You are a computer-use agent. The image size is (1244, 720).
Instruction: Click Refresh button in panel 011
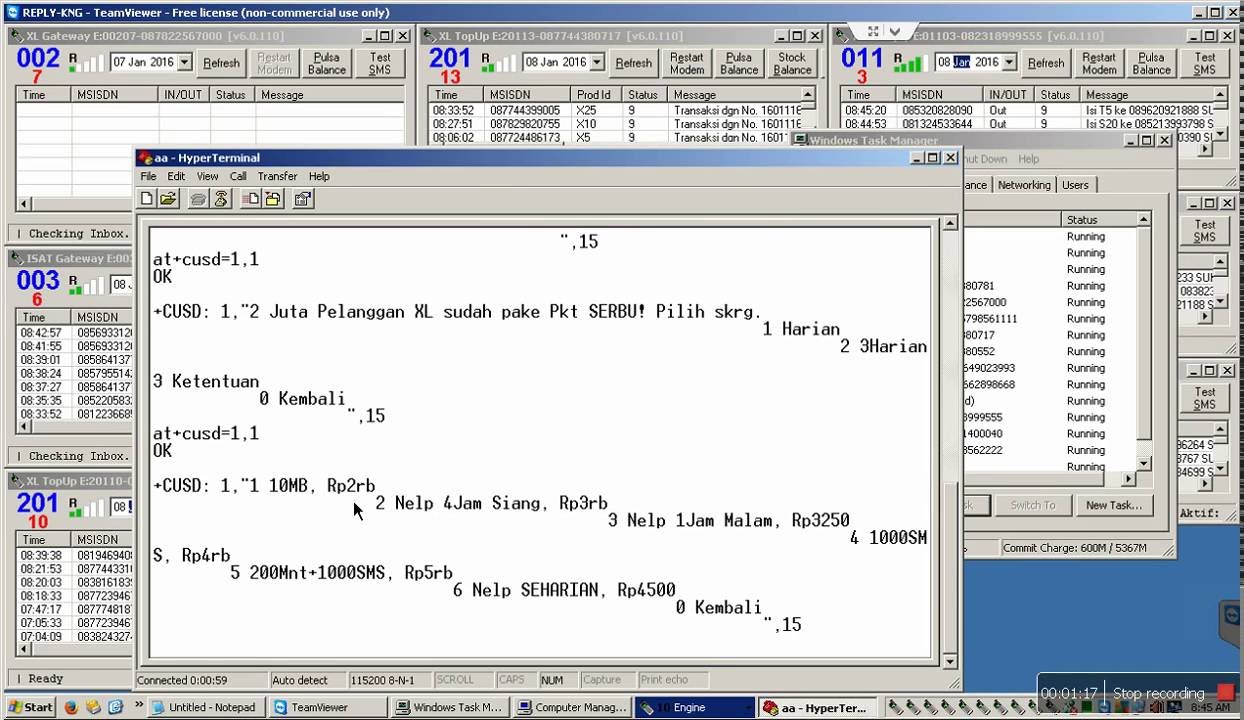pyautogui.click(x=1046, y=63)
